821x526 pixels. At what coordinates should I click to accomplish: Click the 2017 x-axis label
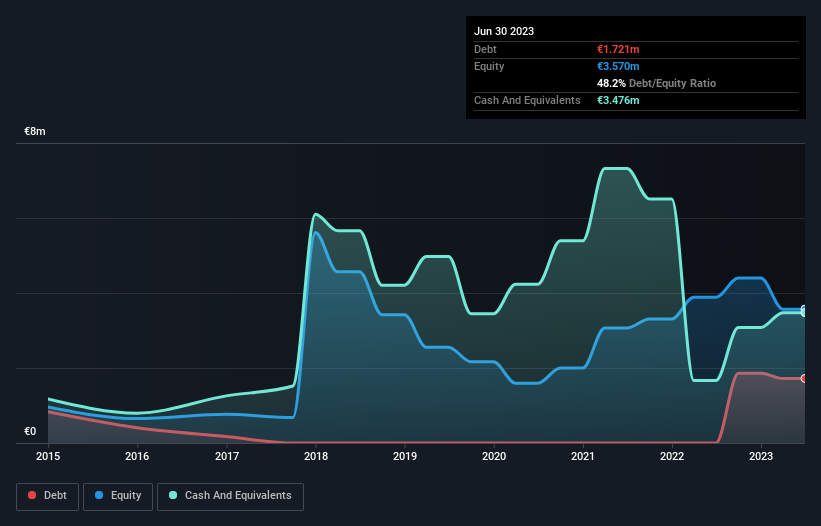pos(227,456)
